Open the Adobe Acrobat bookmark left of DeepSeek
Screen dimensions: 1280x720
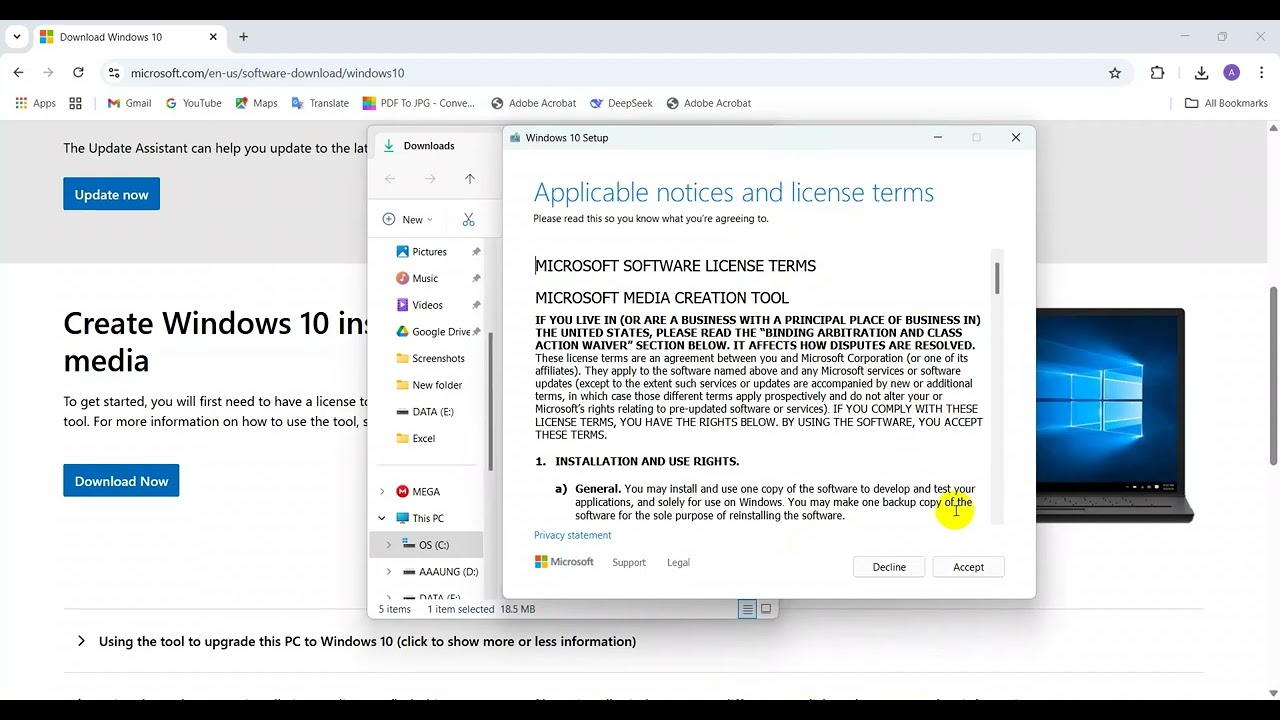point(533,103)
